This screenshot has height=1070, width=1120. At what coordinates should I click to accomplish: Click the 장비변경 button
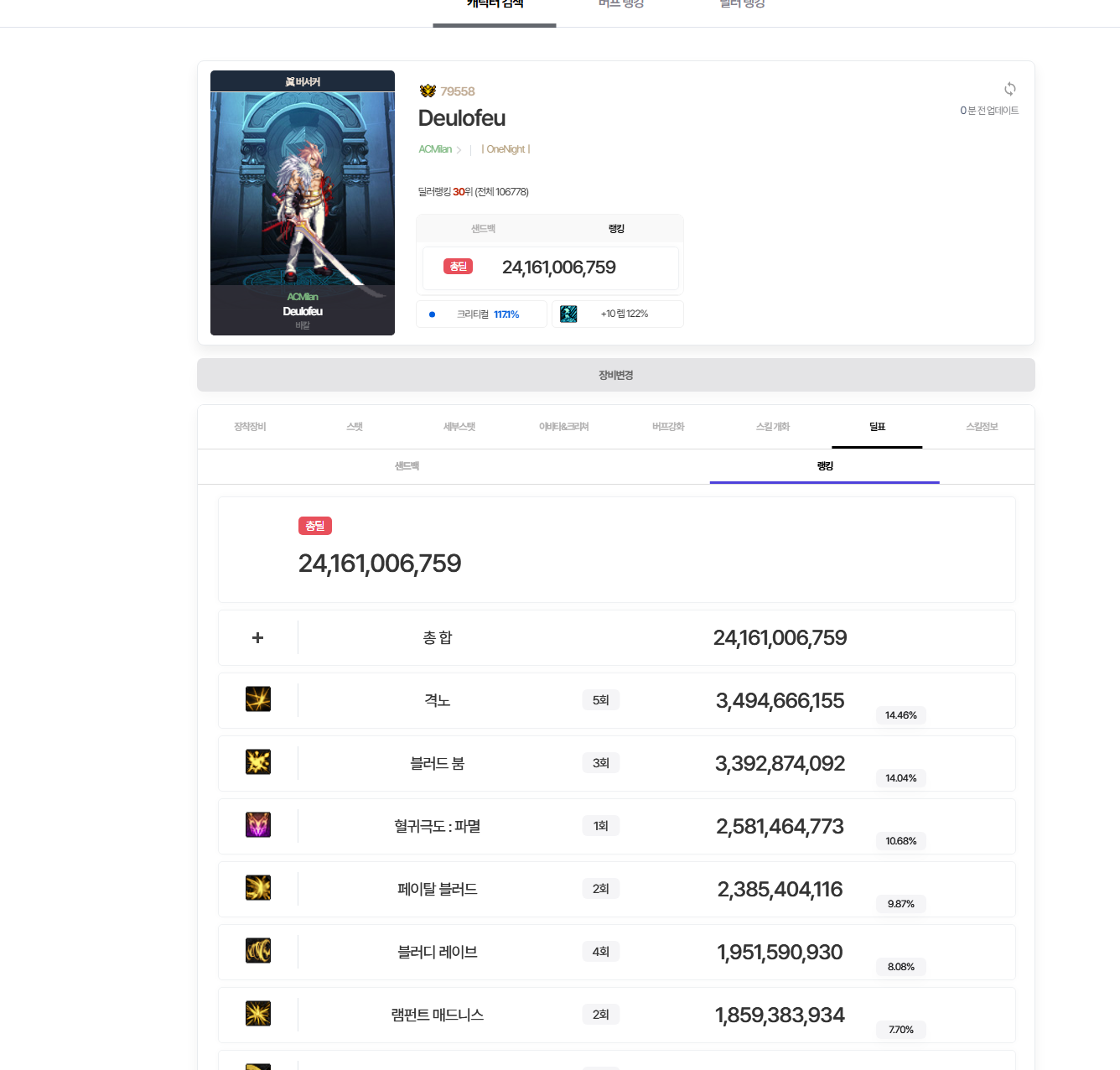[616, 375]
